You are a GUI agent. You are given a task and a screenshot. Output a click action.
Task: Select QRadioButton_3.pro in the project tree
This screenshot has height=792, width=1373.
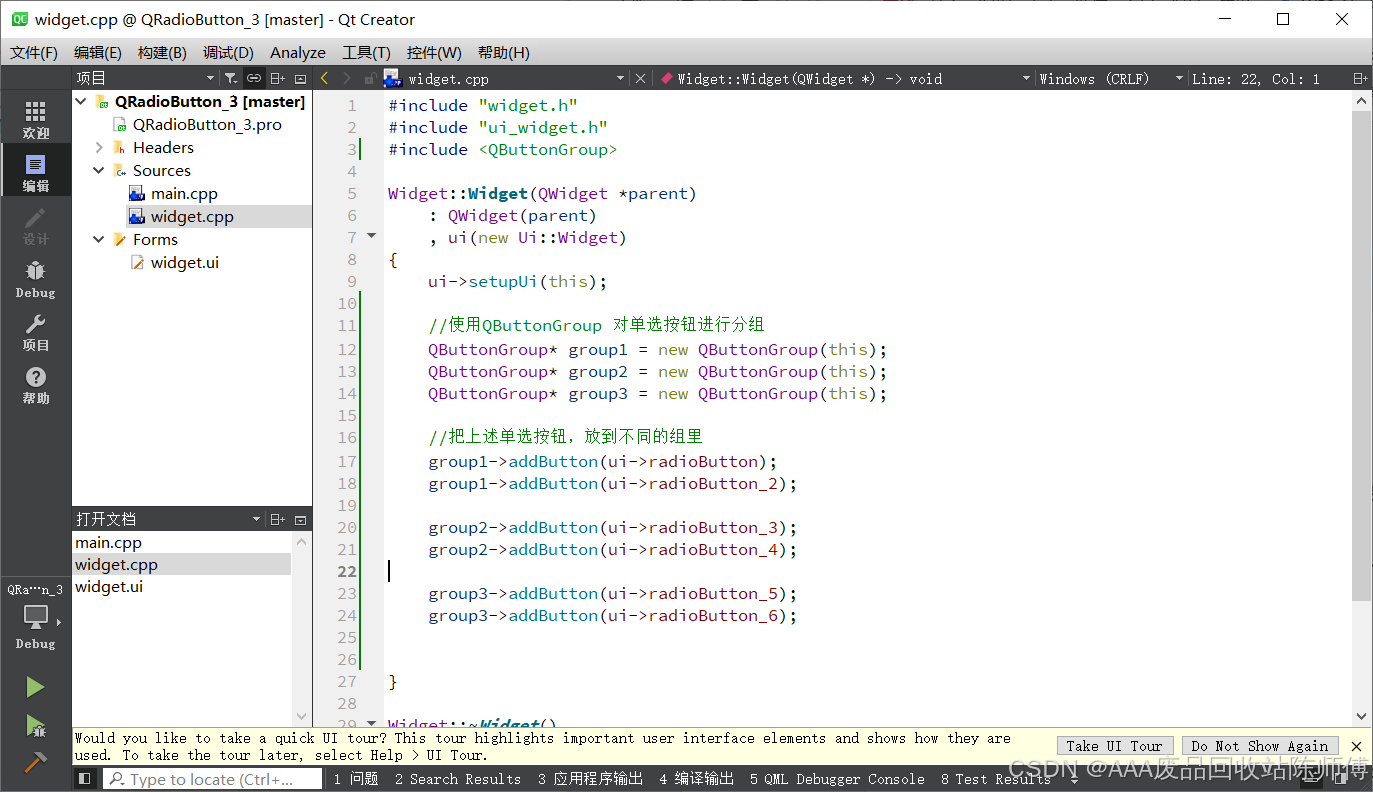click(207, 124)
